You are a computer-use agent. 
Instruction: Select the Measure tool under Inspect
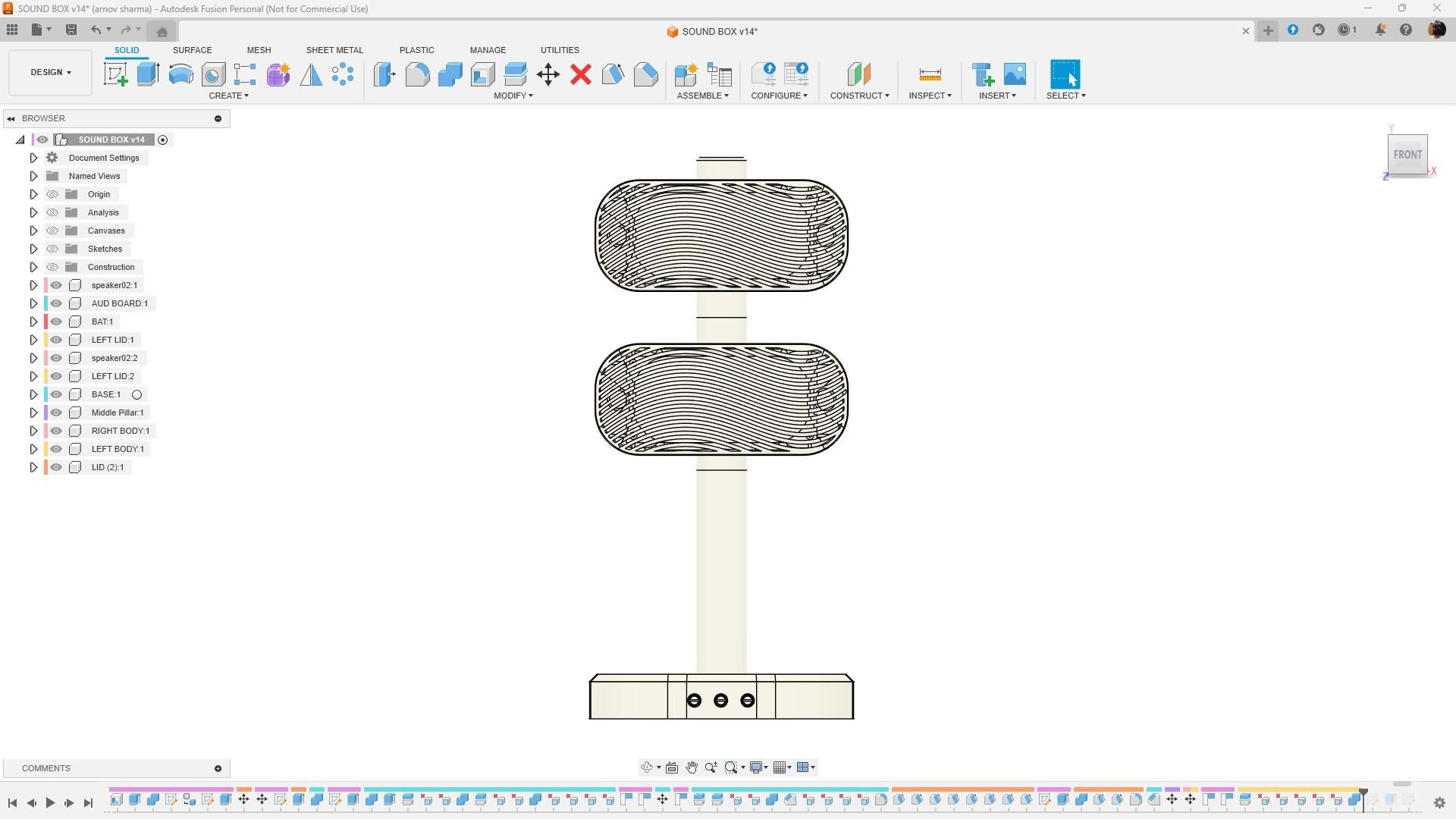930,74
